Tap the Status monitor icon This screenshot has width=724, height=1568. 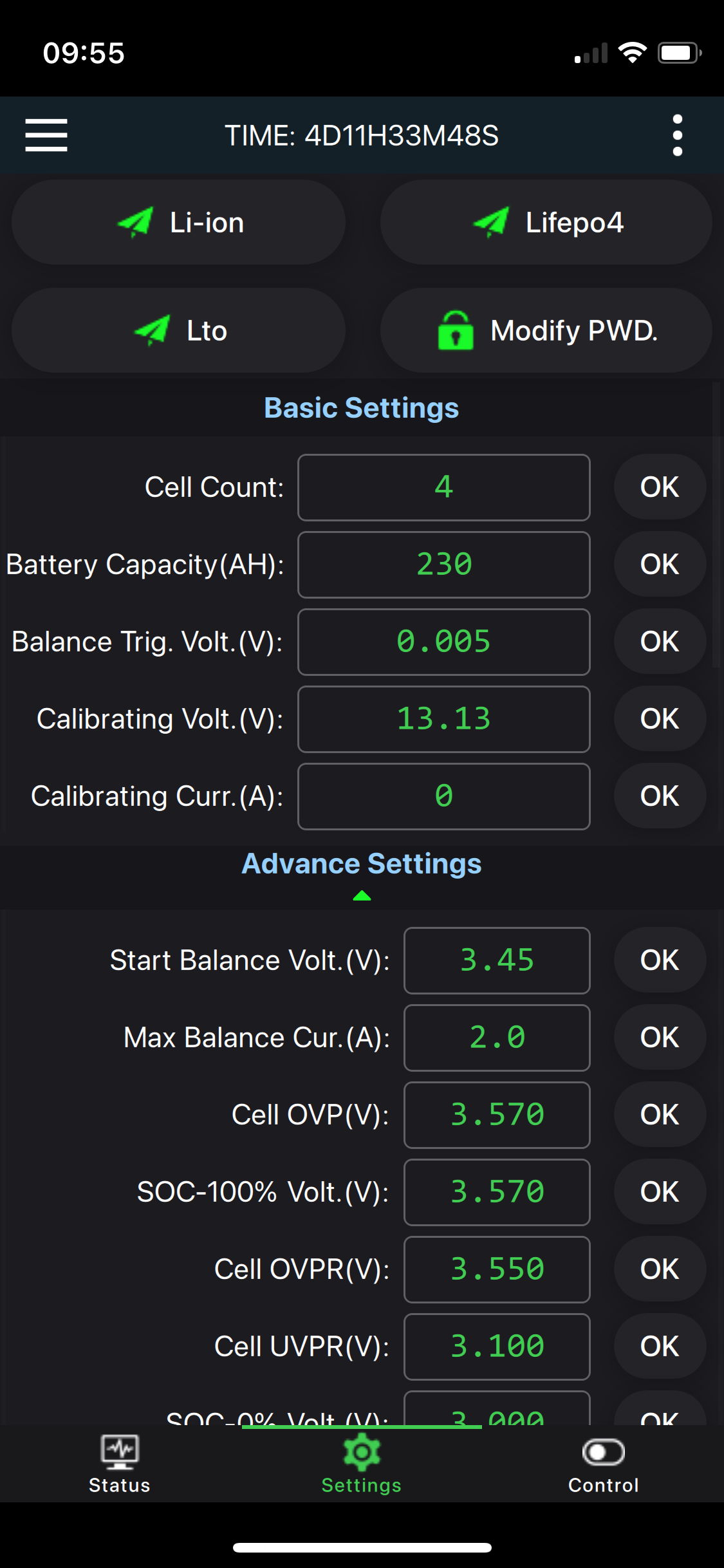tap(120, 1452)
